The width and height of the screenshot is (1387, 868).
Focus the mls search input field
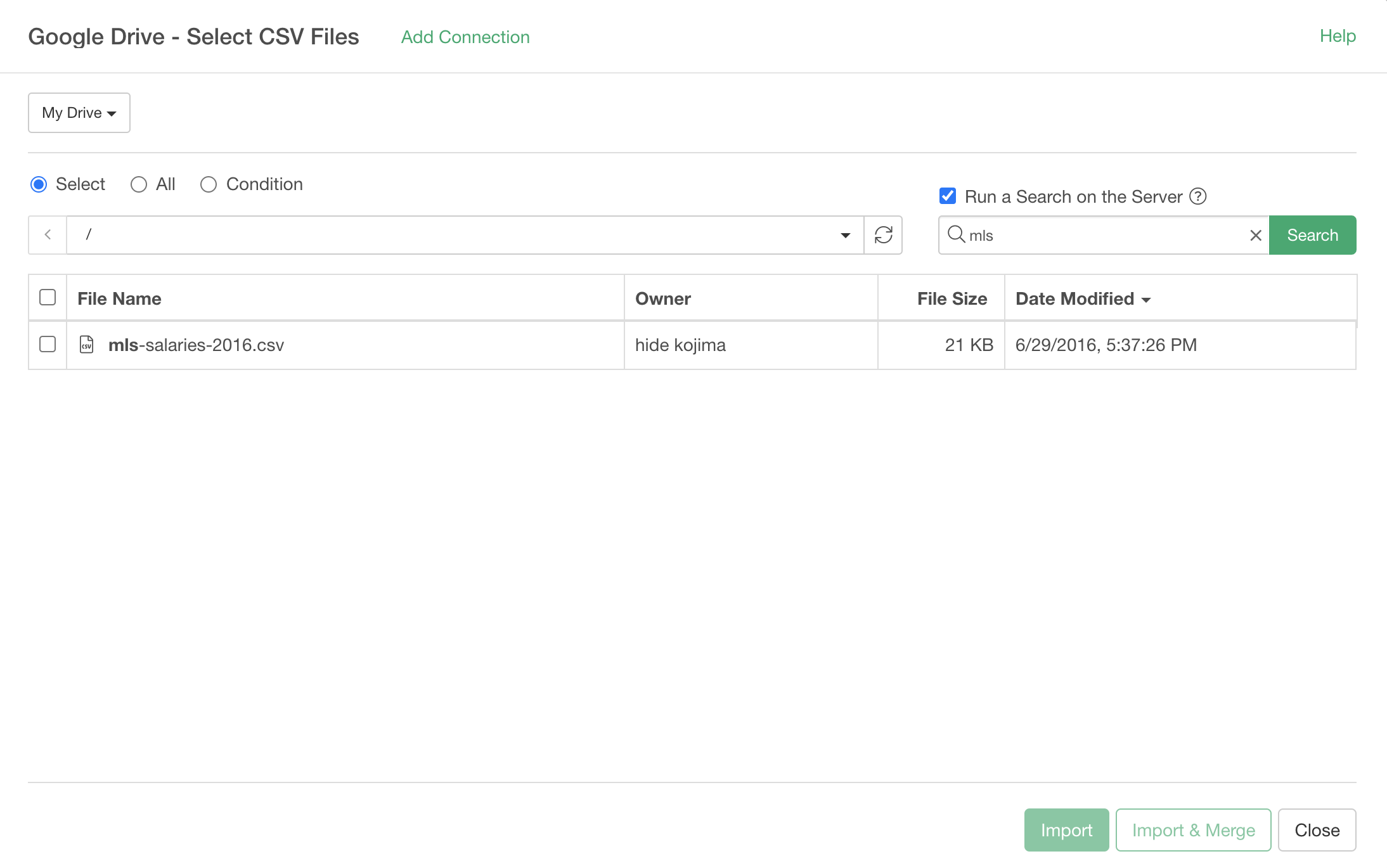(x=1103, y=235)
